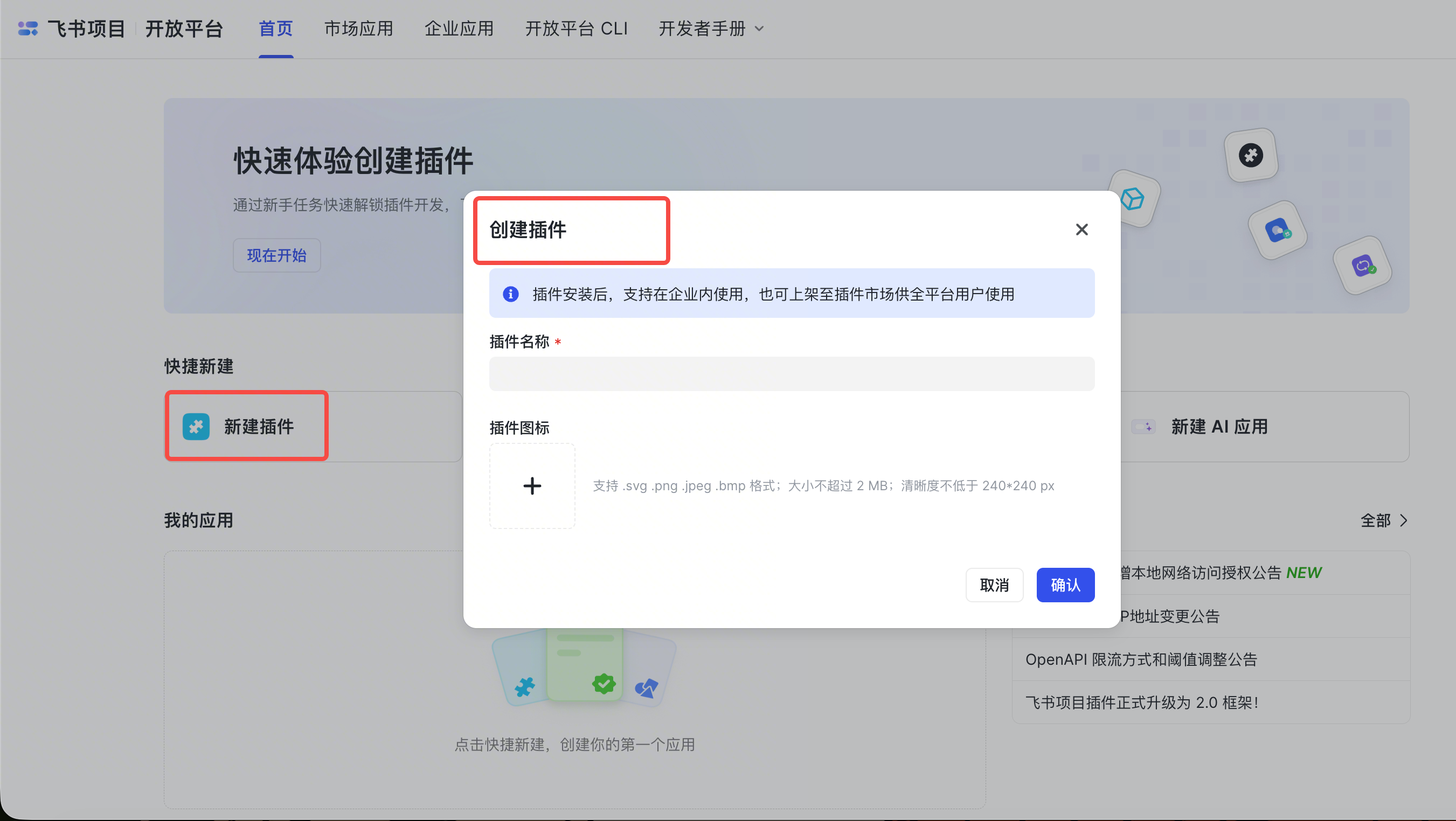Click the 快速体验创建插件 banner heading
Viewport: 1456px width, 821px height.
pos(353,161)
